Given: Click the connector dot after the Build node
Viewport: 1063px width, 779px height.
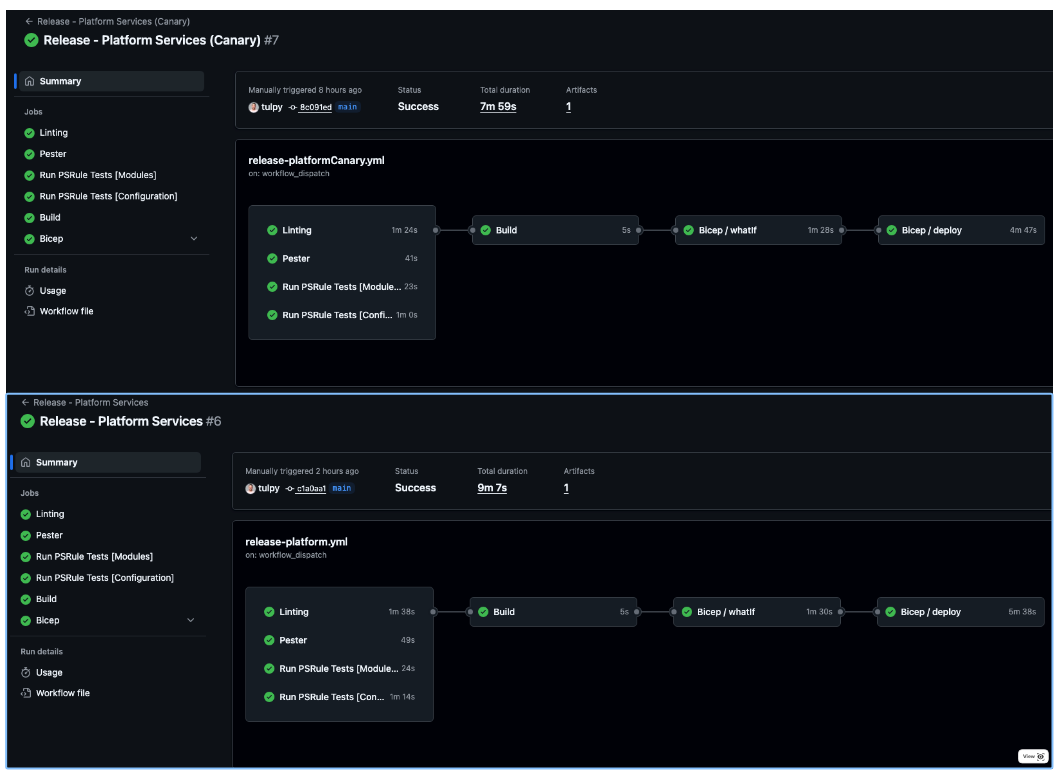Looking at the screenshot, I should click(640, 229).
